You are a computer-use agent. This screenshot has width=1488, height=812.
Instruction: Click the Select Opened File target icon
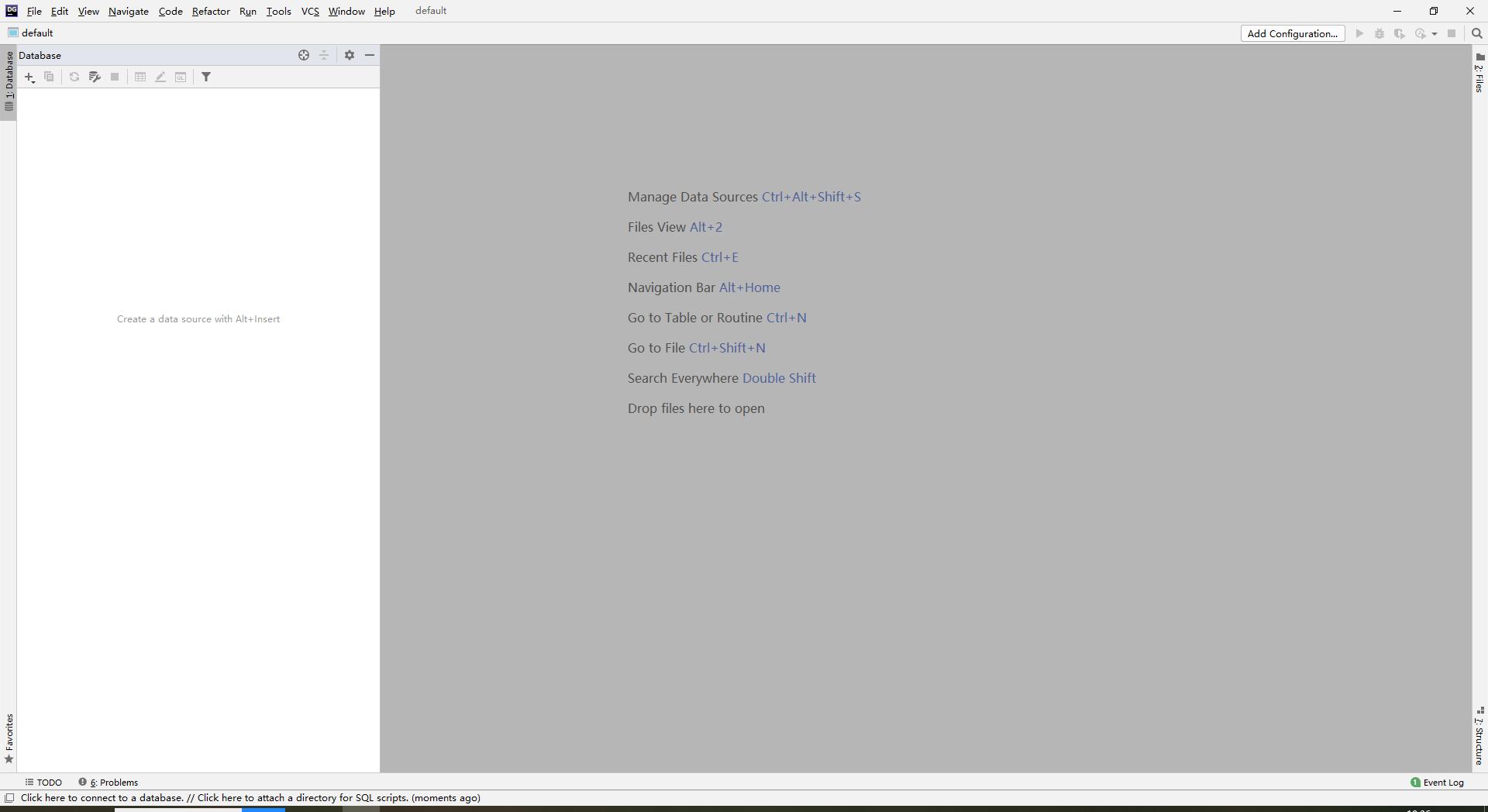[x=304, y=55]
